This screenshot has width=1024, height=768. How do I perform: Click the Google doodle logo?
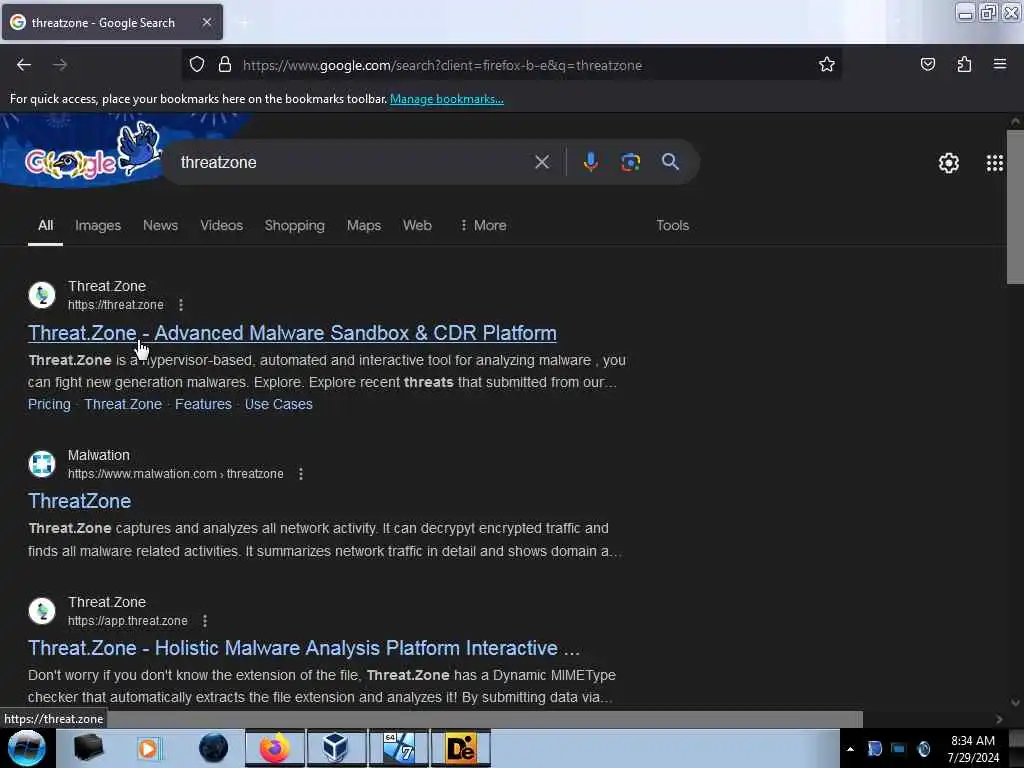coord(91,152)
